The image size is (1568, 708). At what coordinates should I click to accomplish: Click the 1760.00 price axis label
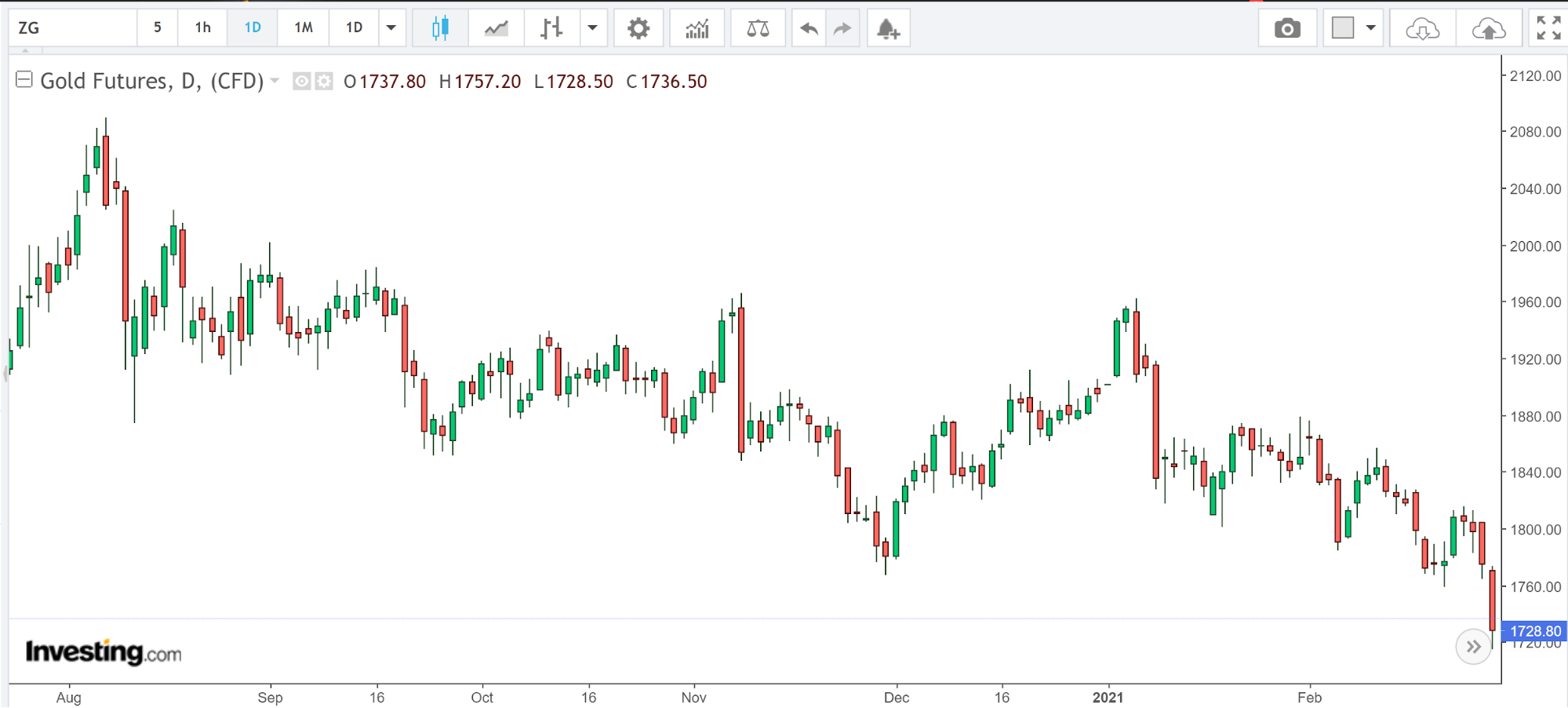click(1535, 586)
